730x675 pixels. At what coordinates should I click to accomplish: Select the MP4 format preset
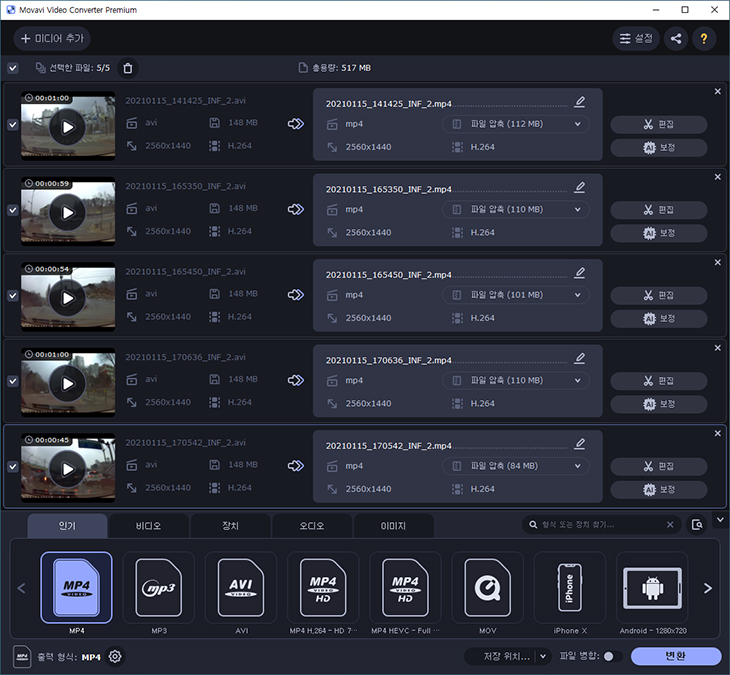point(76,587)
